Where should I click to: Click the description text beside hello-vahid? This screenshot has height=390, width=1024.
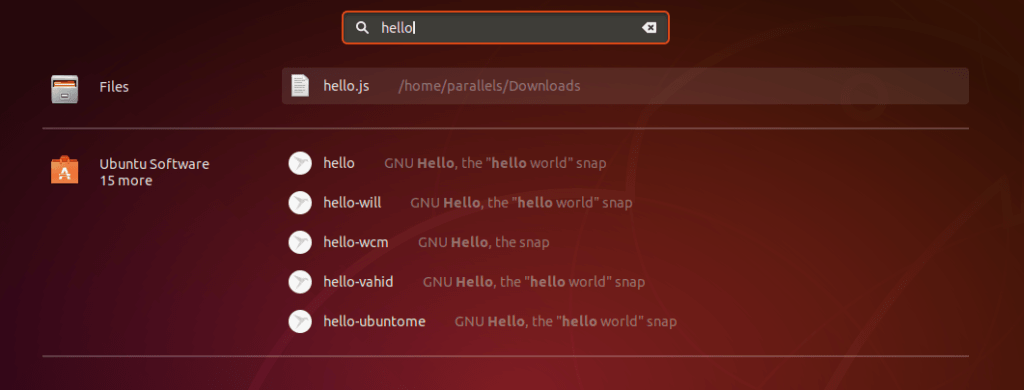pyautogui.click(x=534, y=282)
